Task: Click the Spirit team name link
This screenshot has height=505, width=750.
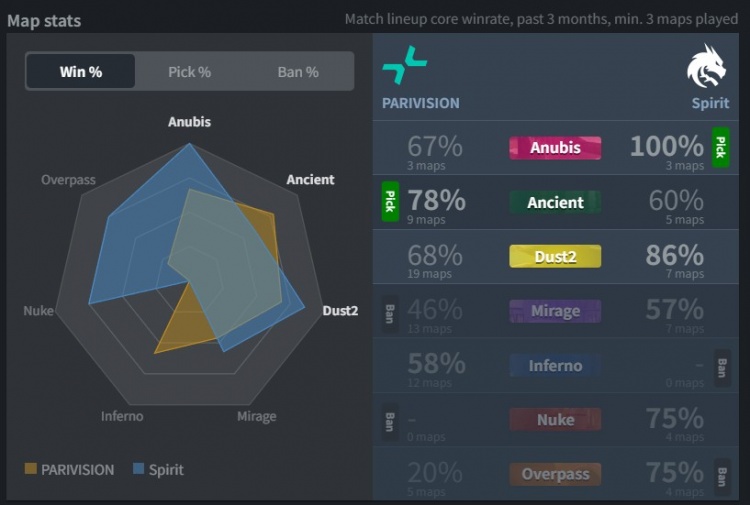Action: [710, 103]
